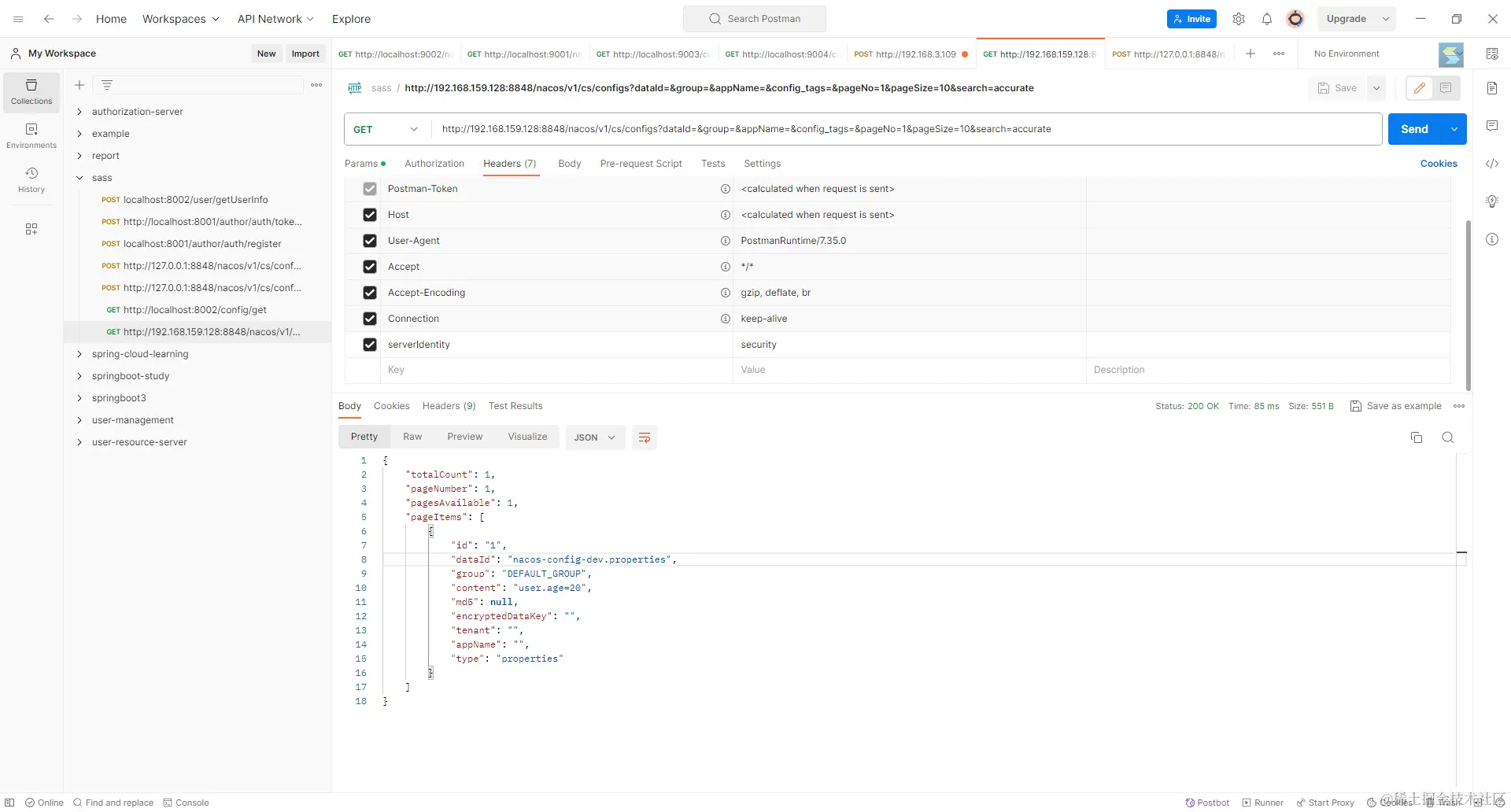1511x812 pixels.
Task: Open the code snippet pane
Action: pyautogui.click(x=1492, y=164)
